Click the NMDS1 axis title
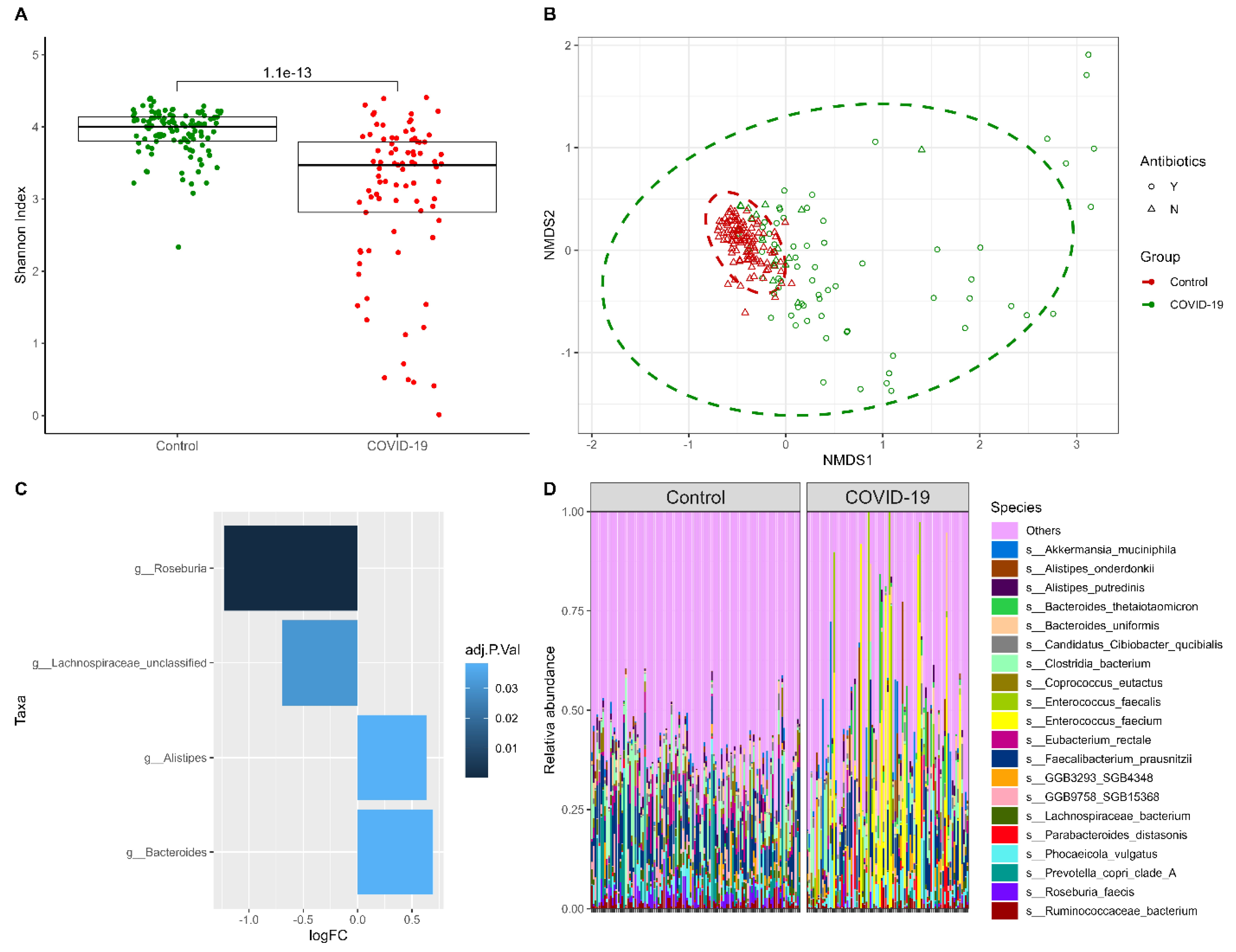 [x=847, y=460]
